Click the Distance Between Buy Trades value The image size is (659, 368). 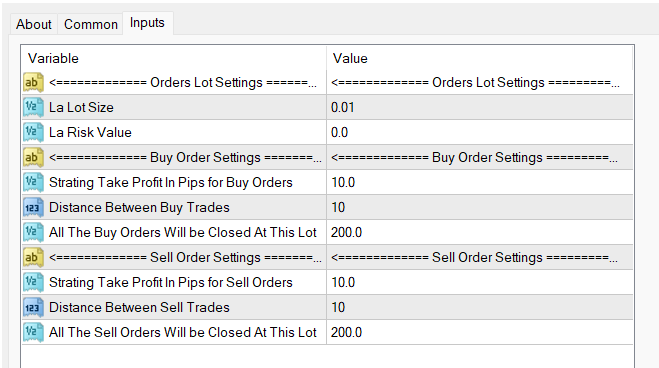[x=480, y=207]
